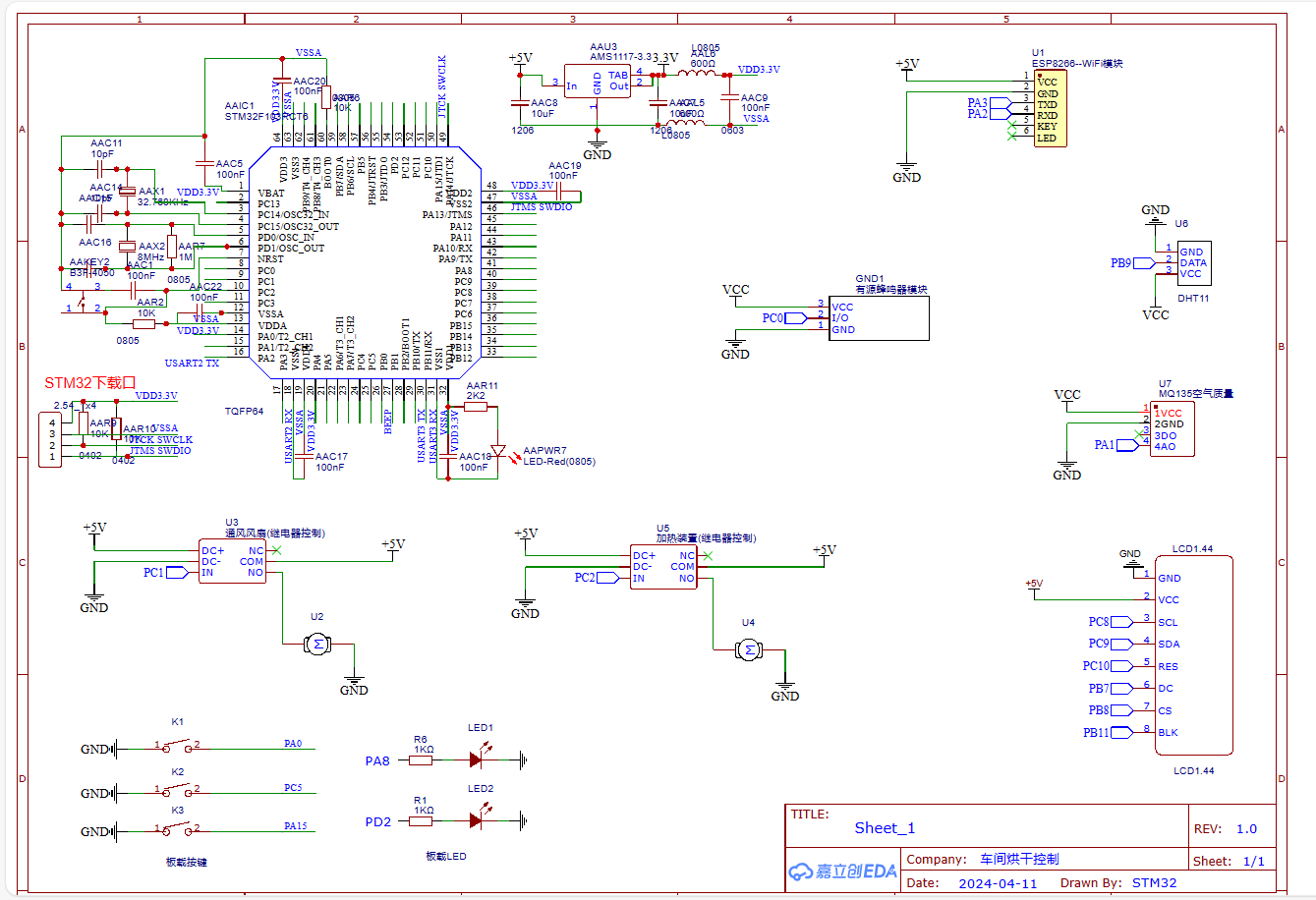This screenshot has height=900, width=1316.
Task: Select the AMS1117-3.3 regulator symbol
Action: (x=598, y=81)
